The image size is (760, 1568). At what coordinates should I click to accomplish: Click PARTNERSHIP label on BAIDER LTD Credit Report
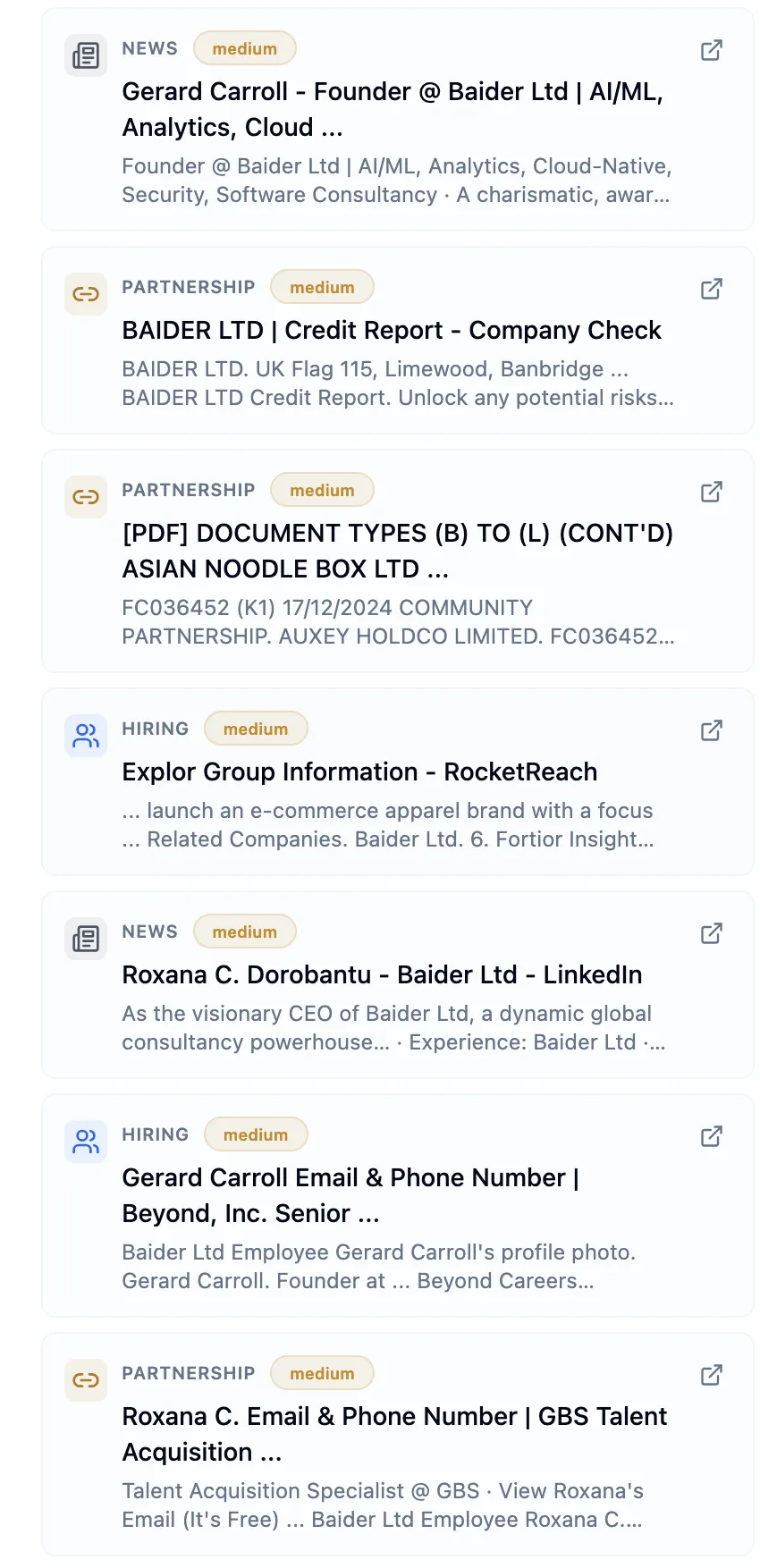(188, 287)
